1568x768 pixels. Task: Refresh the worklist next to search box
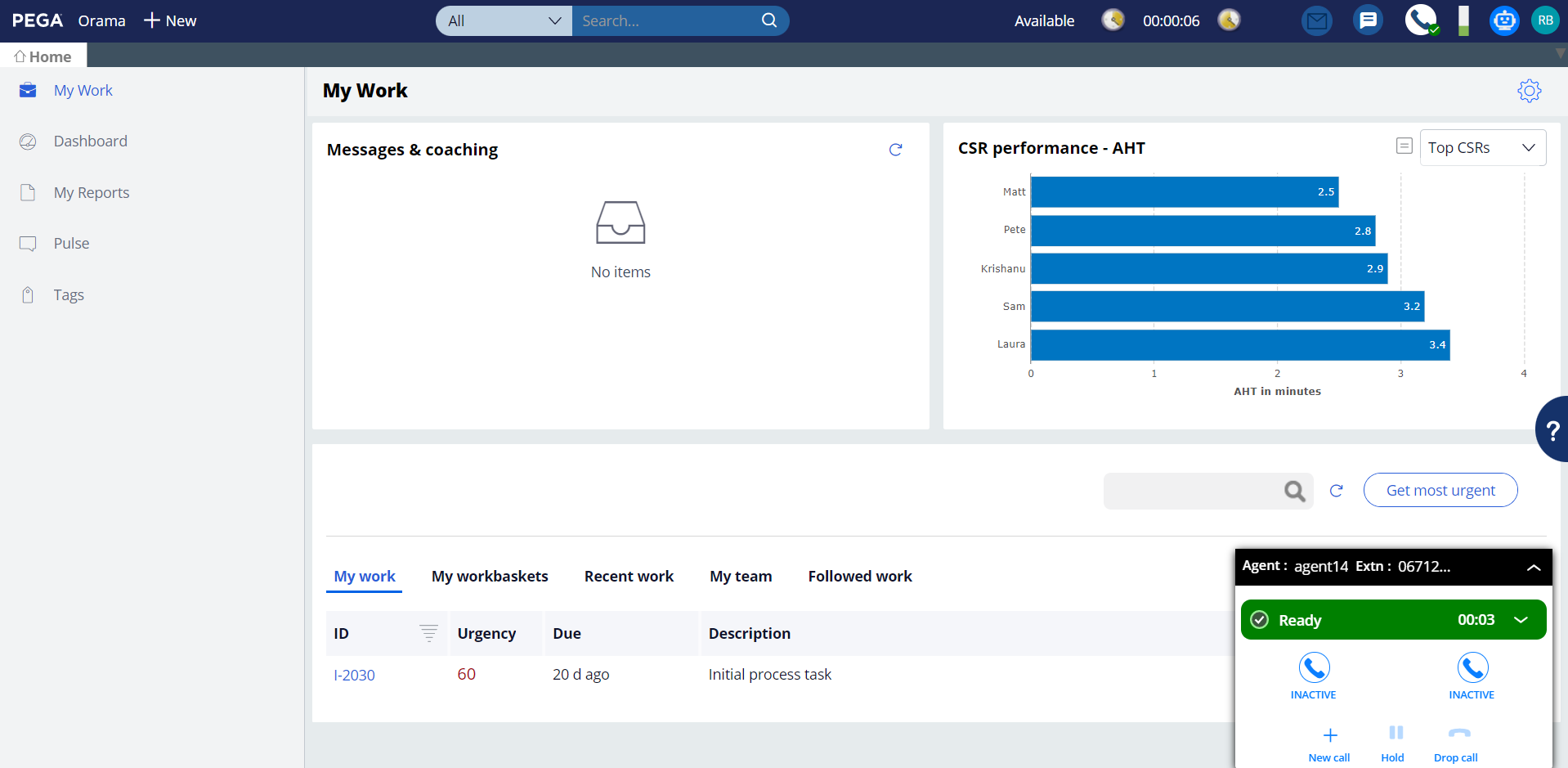(x=1336, y=491)
